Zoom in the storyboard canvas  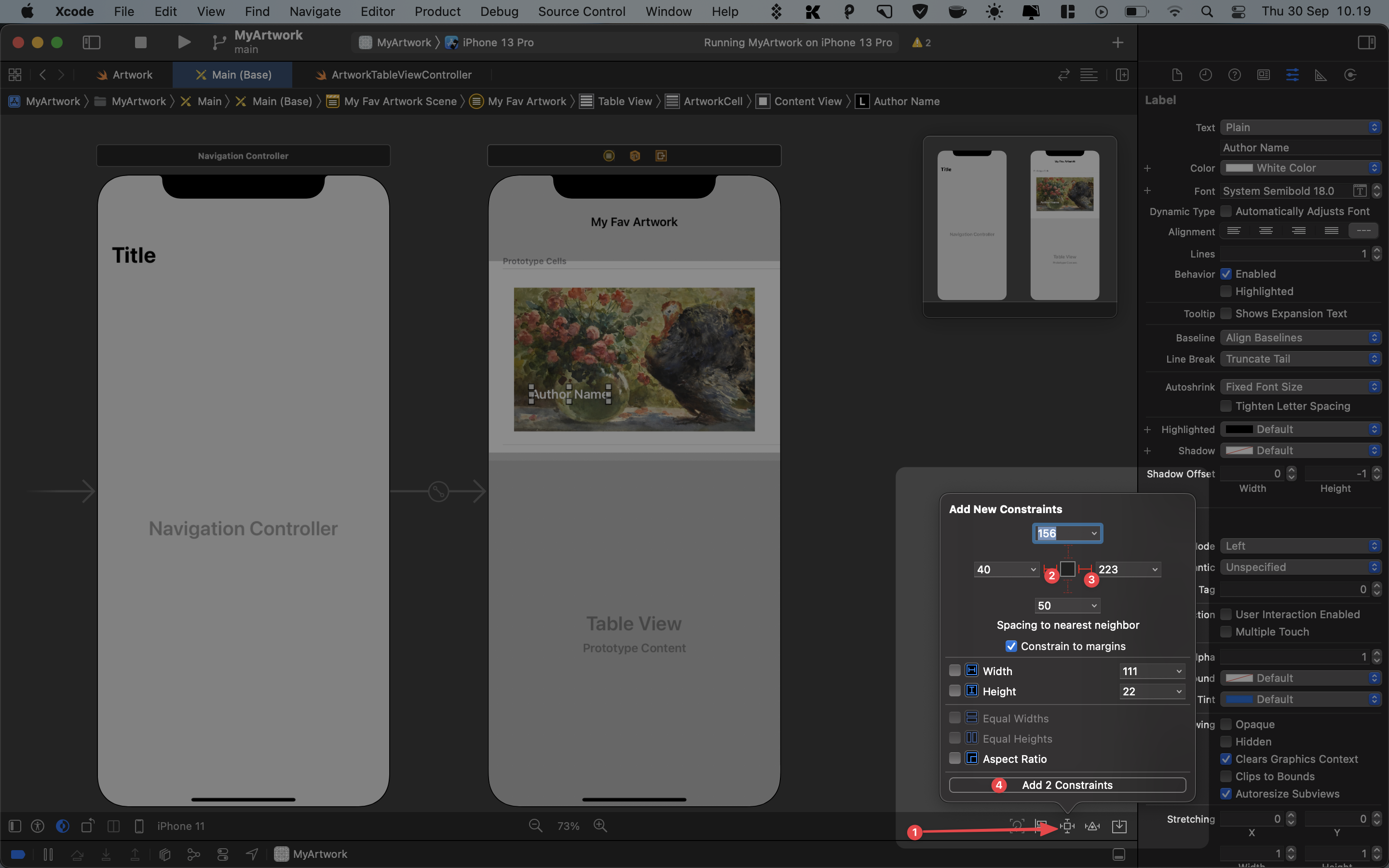coord(600,826)
